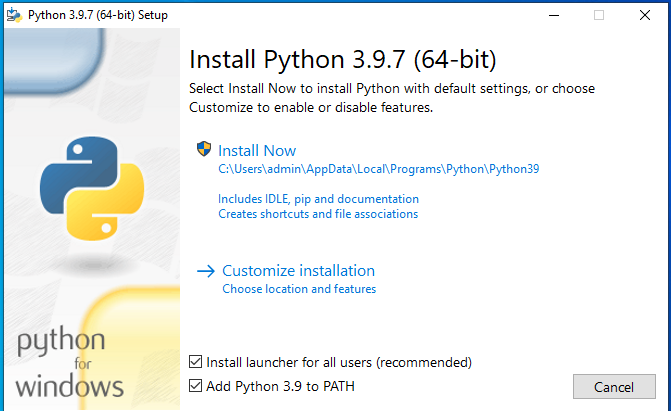Click the disabled maximize window button

coord(599,15)
